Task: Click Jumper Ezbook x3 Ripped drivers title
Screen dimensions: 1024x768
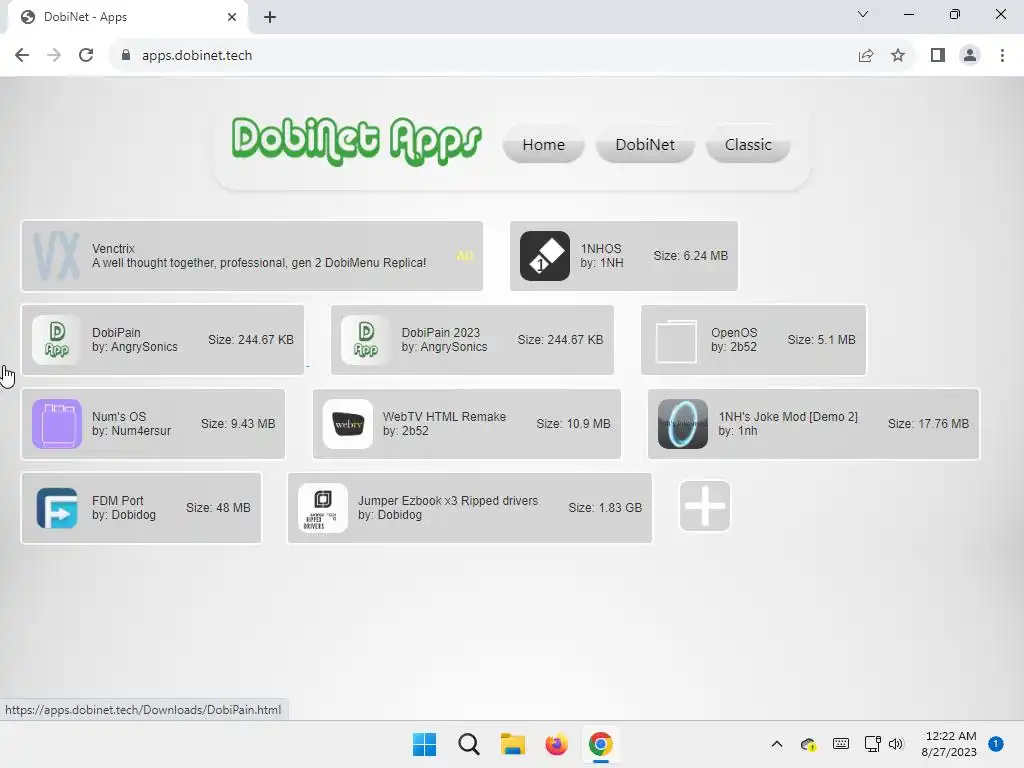Action: (448, 500)
